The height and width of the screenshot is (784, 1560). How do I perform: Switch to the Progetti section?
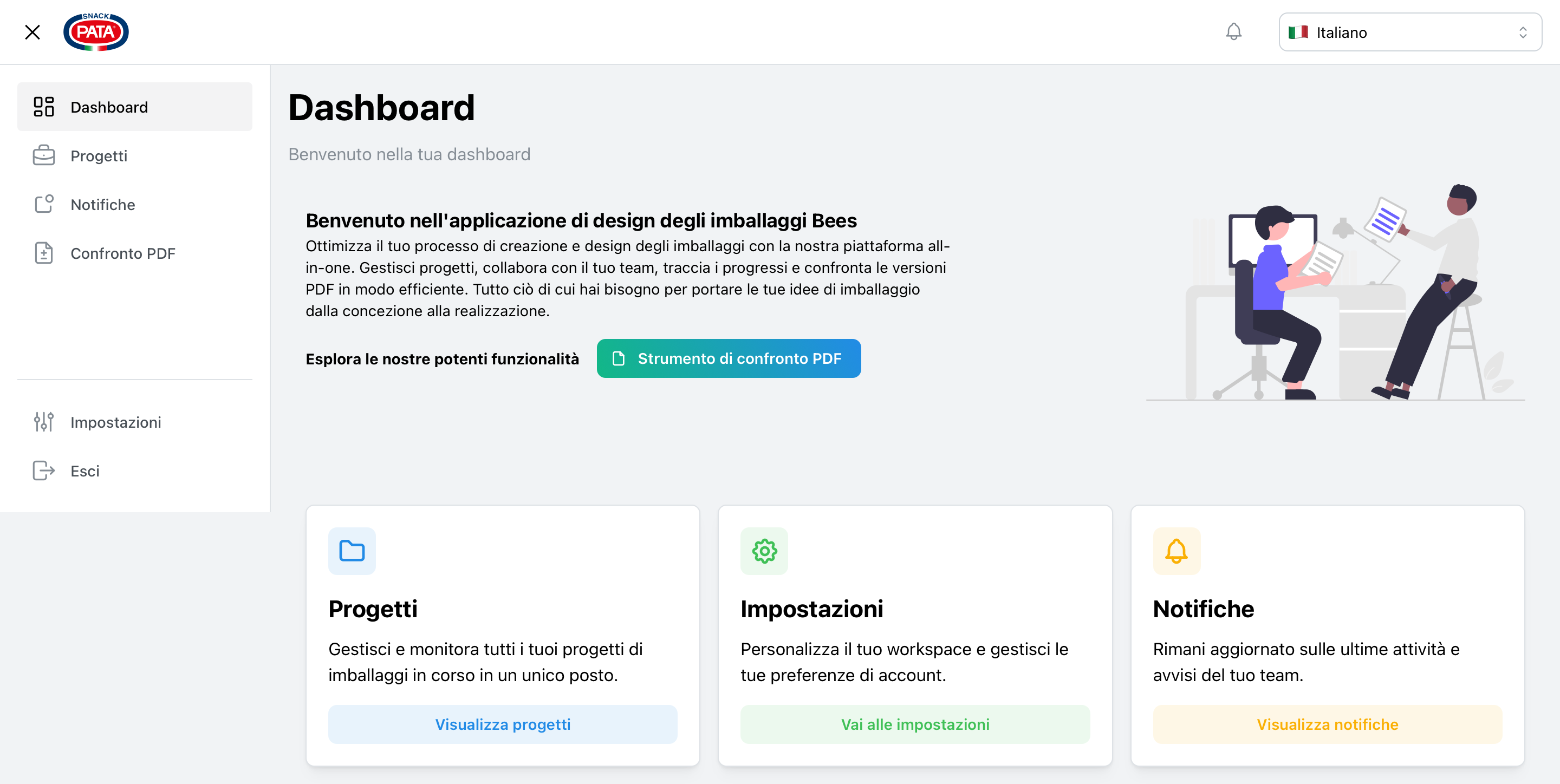[99, 155]
